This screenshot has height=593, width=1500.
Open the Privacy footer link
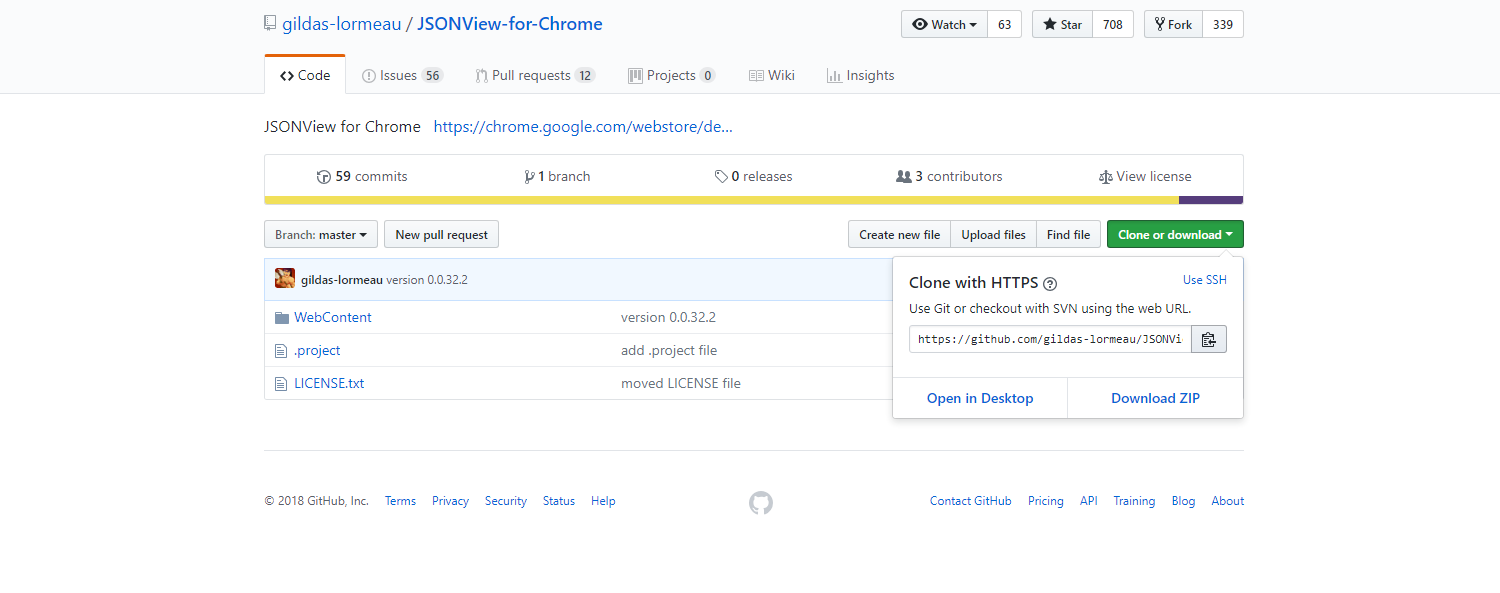(450, 501)
